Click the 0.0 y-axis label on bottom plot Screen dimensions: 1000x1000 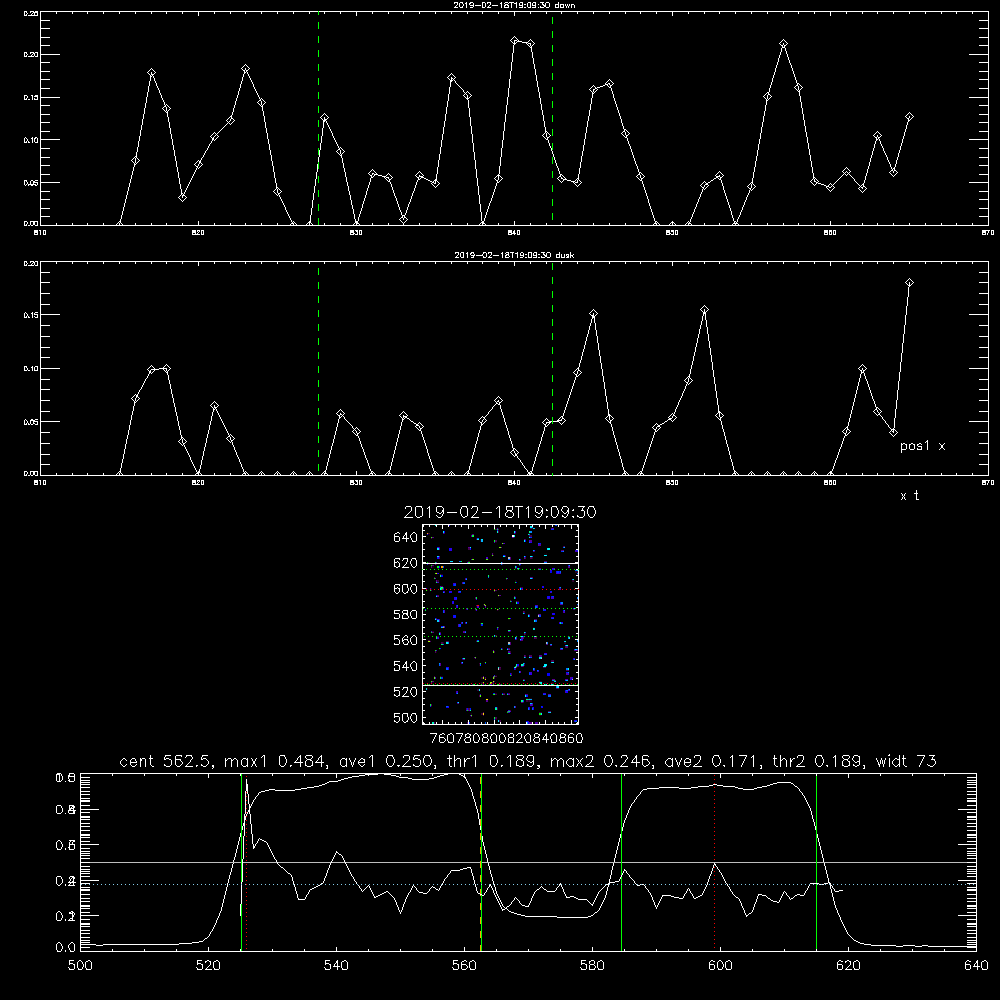coord(65,948)
